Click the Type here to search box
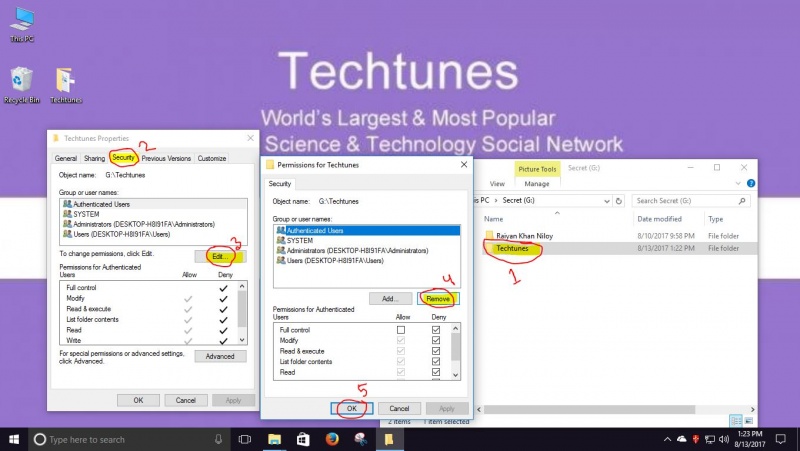 click(x=128, y=439)
